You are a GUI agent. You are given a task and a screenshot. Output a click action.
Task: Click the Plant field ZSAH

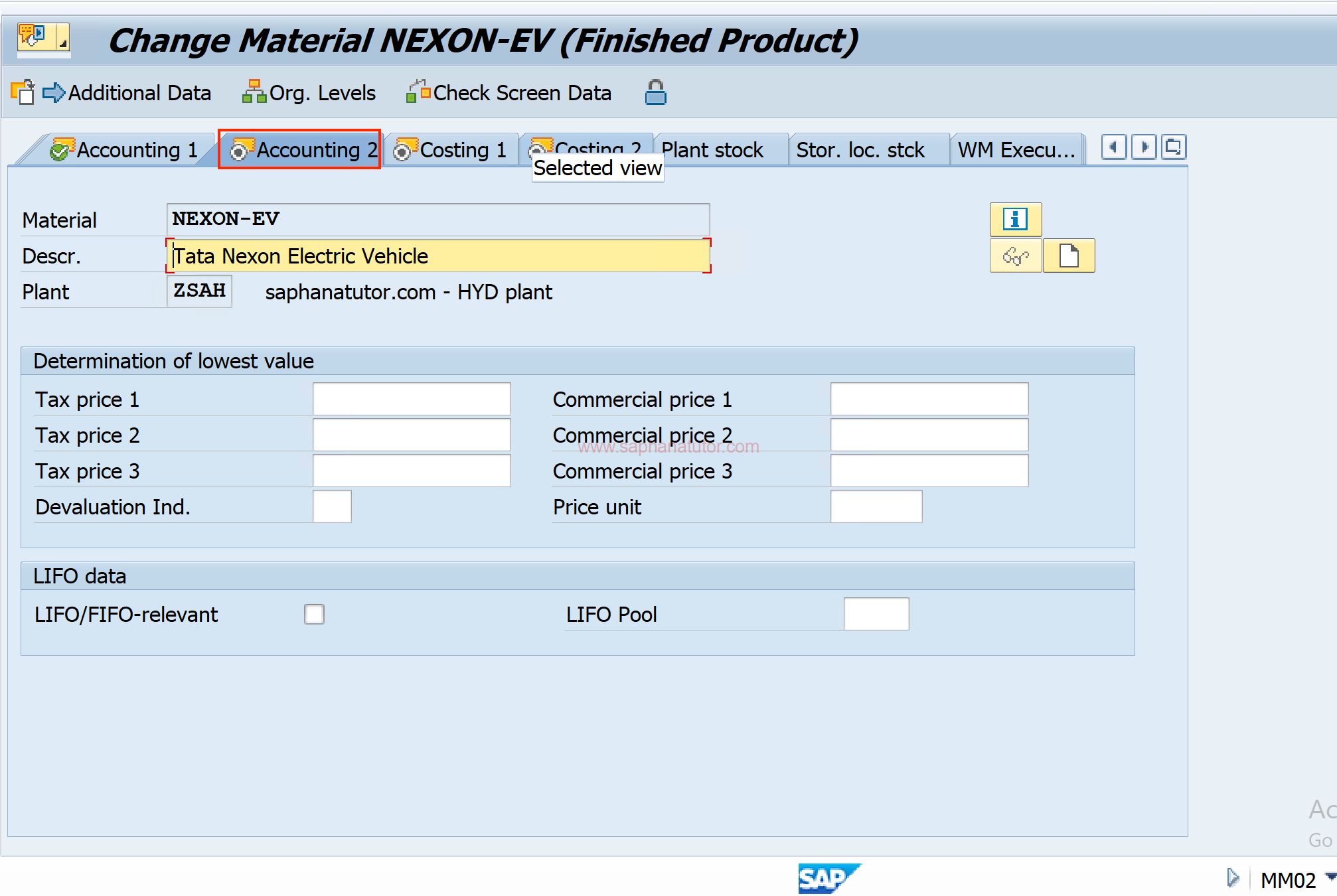[199, 291]
